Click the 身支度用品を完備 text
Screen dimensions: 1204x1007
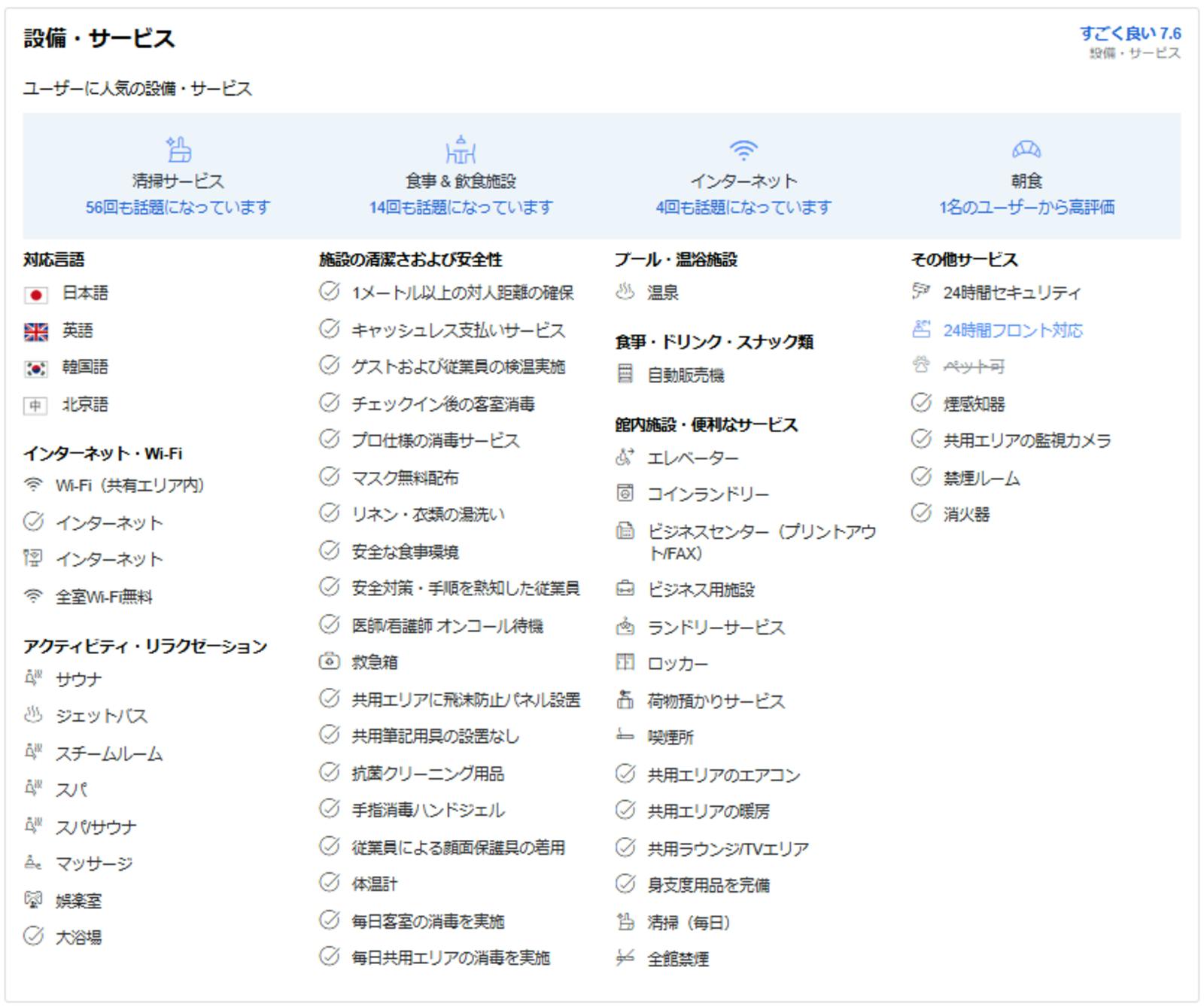click(709, 885)
